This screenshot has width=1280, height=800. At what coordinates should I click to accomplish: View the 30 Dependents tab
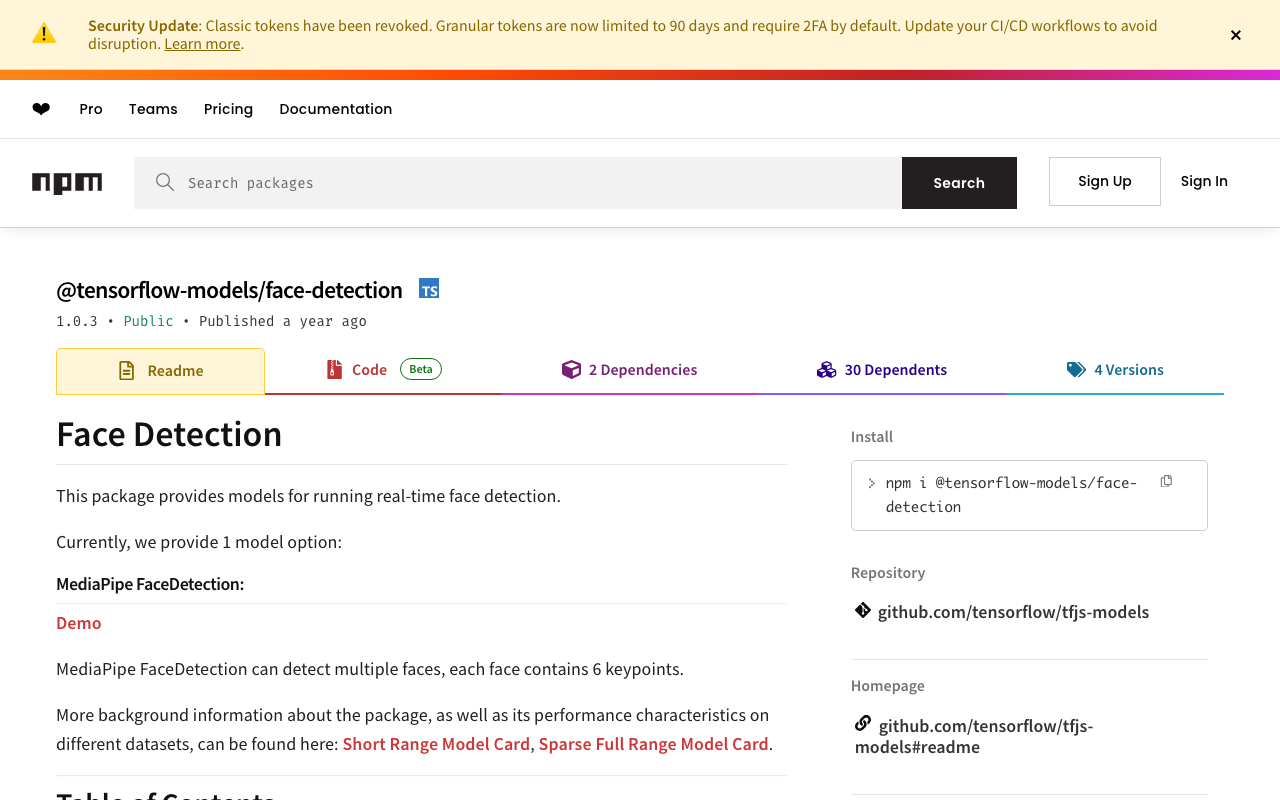882,370
